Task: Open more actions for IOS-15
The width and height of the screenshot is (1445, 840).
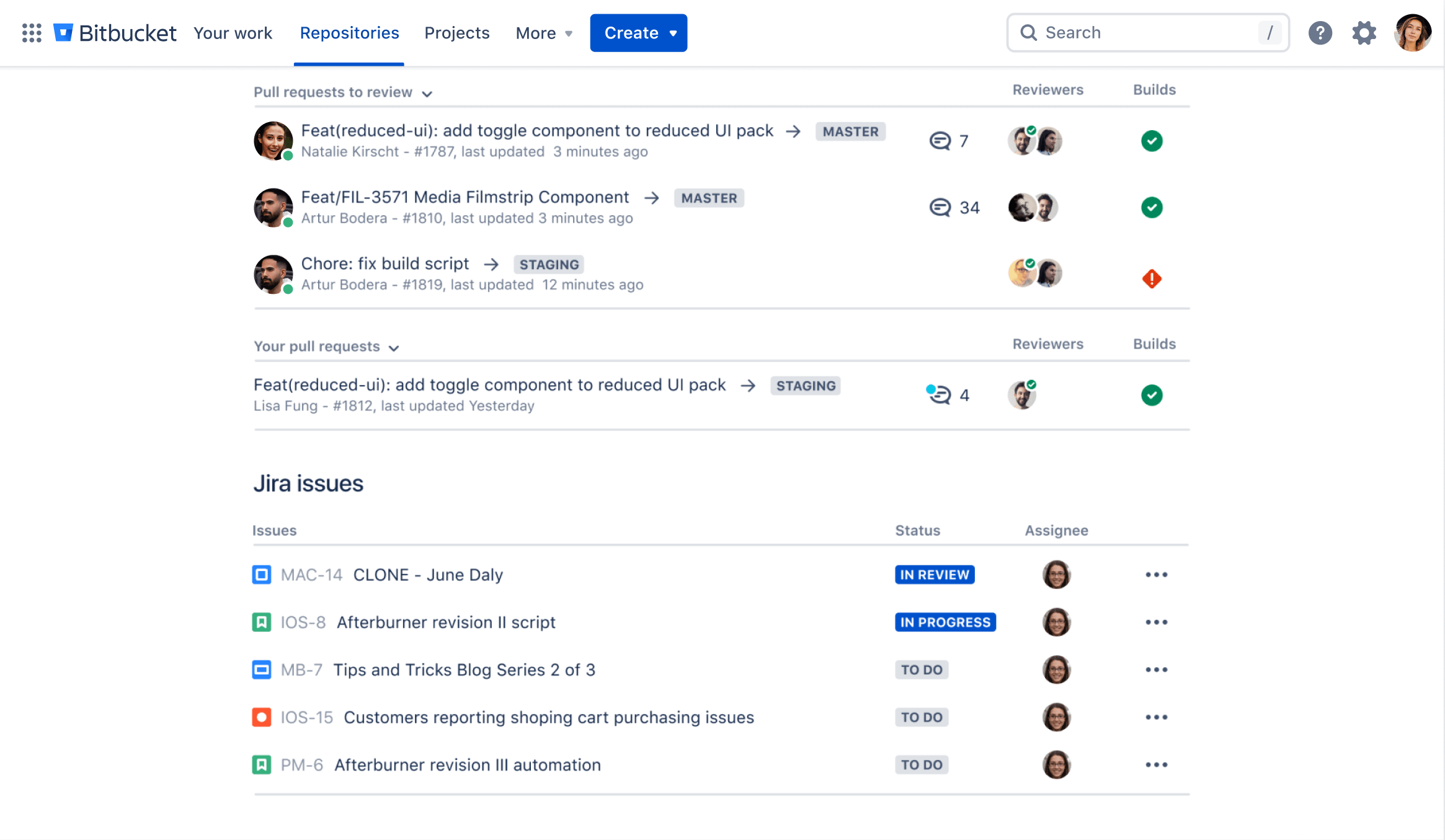Action: (x=1157, y=717)
